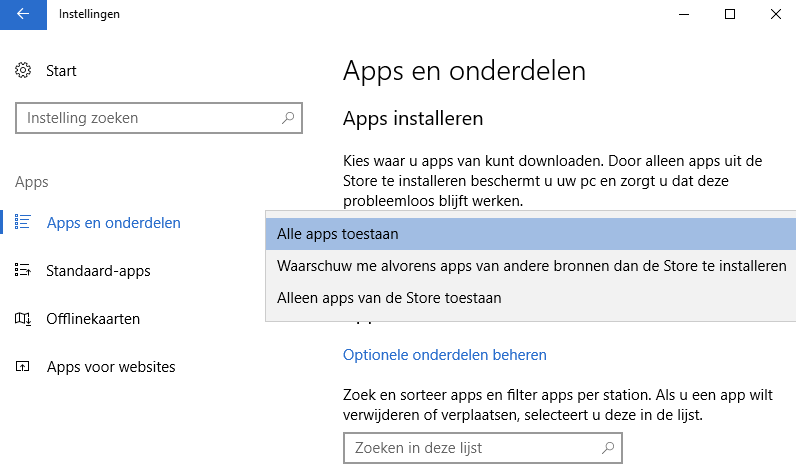Click the Start gear icon
The height and width of the screenshot is (476, 796).
pyautogui.click(x=24, y=71)
